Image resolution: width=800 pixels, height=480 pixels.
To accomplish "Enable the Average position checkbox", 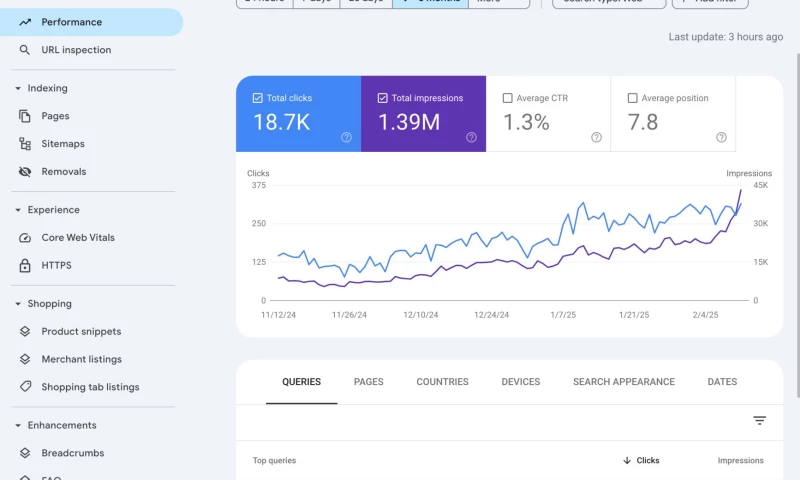I will point(632,98).
